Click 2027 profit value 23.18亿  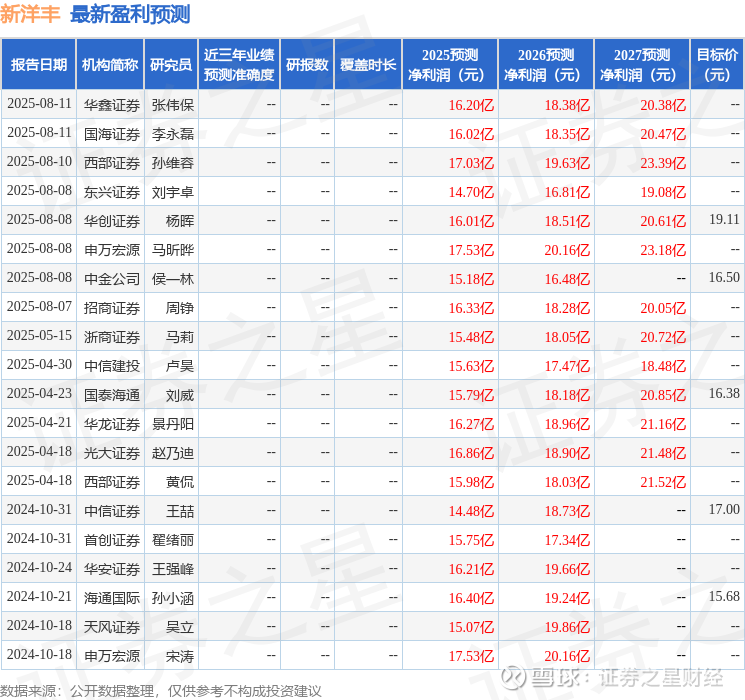(663, 250)
